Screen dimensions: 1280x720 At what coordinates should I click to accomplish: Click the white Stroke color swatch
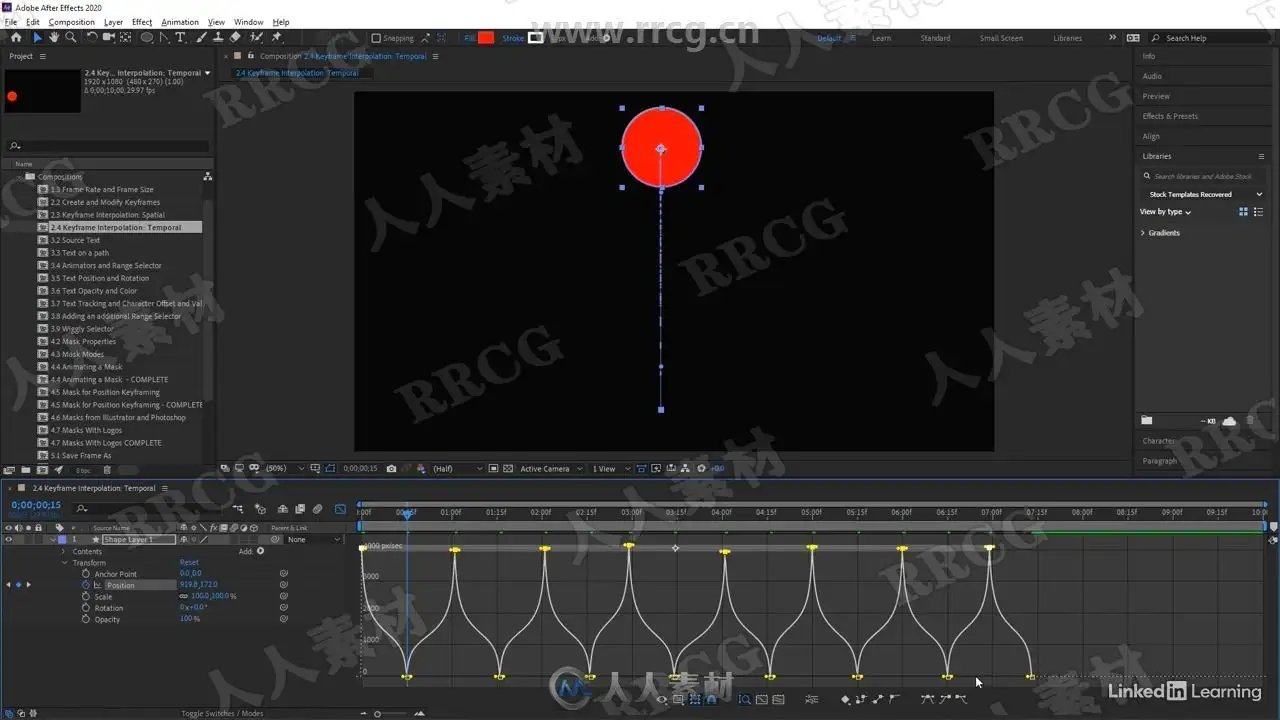click(x=536, y=38)
